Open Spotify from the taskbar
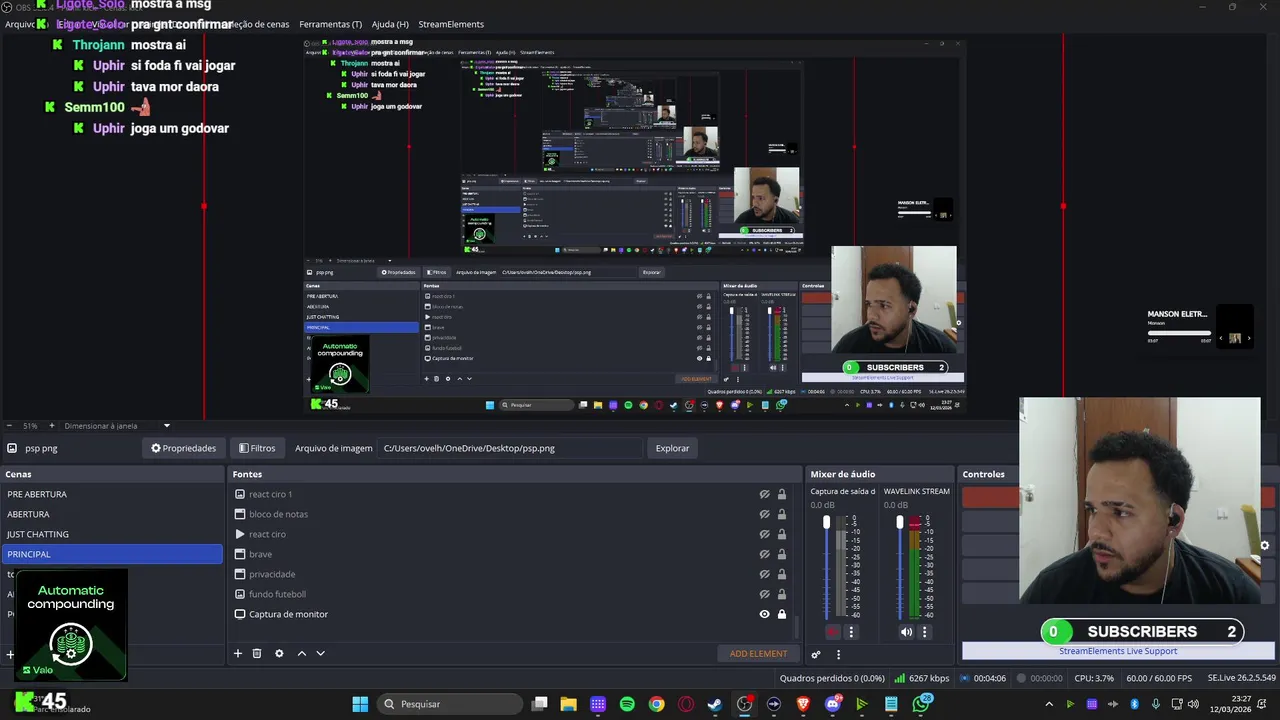 click(x=627, y=704)
